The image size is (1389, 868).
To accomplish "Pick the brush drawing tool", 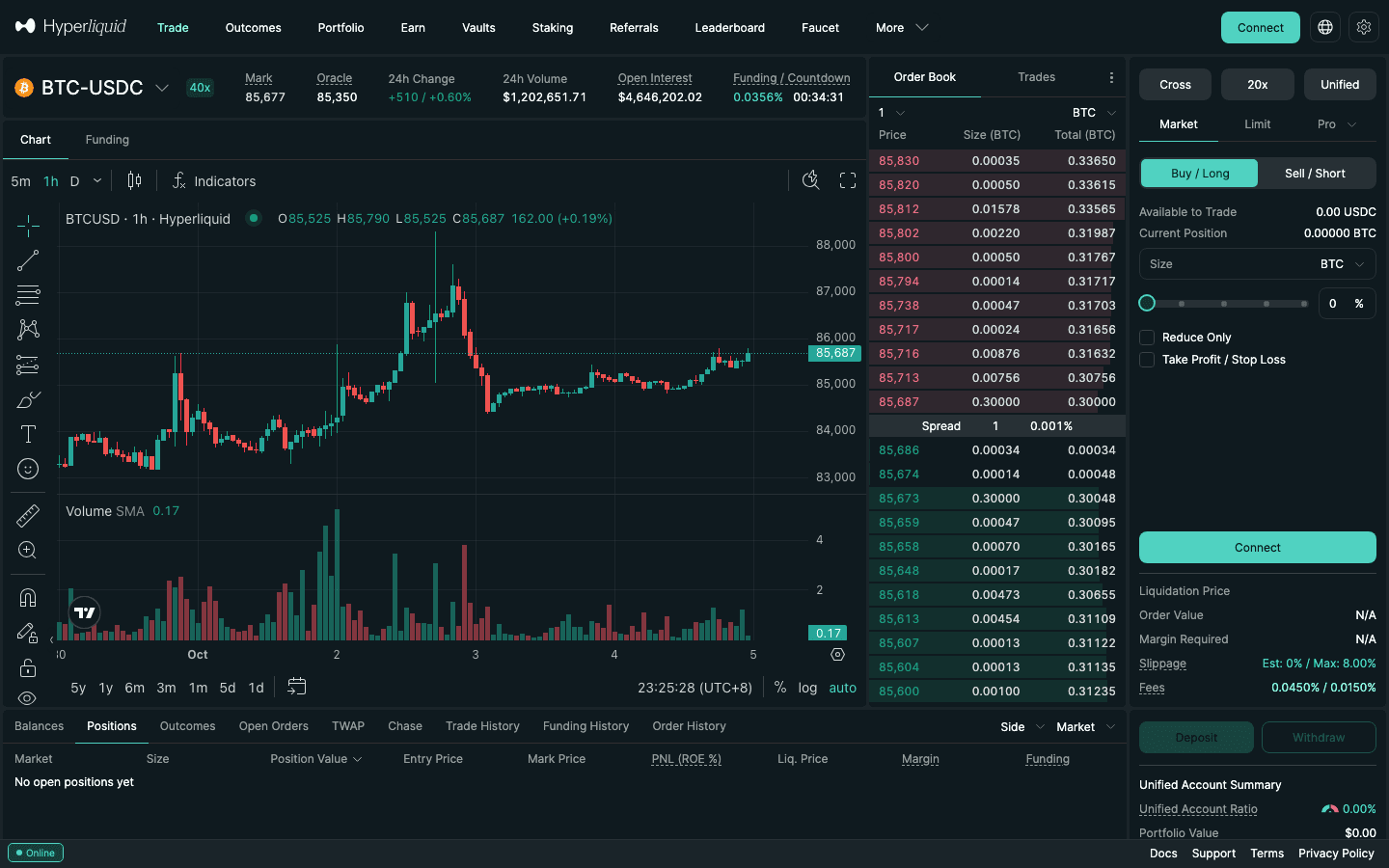I will click(28, 399).
